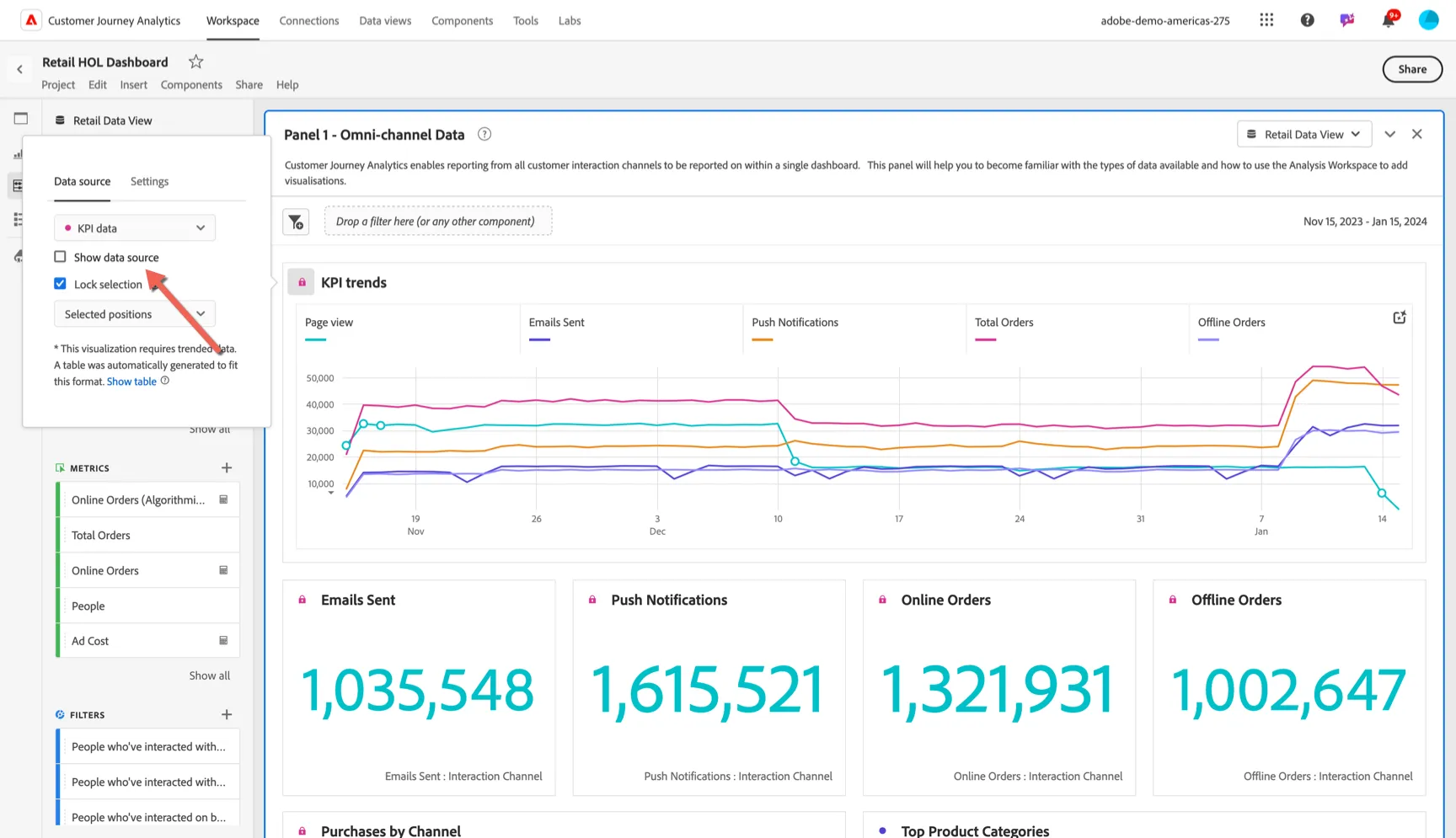Select the Total Orders metric row

click(148, 535)
